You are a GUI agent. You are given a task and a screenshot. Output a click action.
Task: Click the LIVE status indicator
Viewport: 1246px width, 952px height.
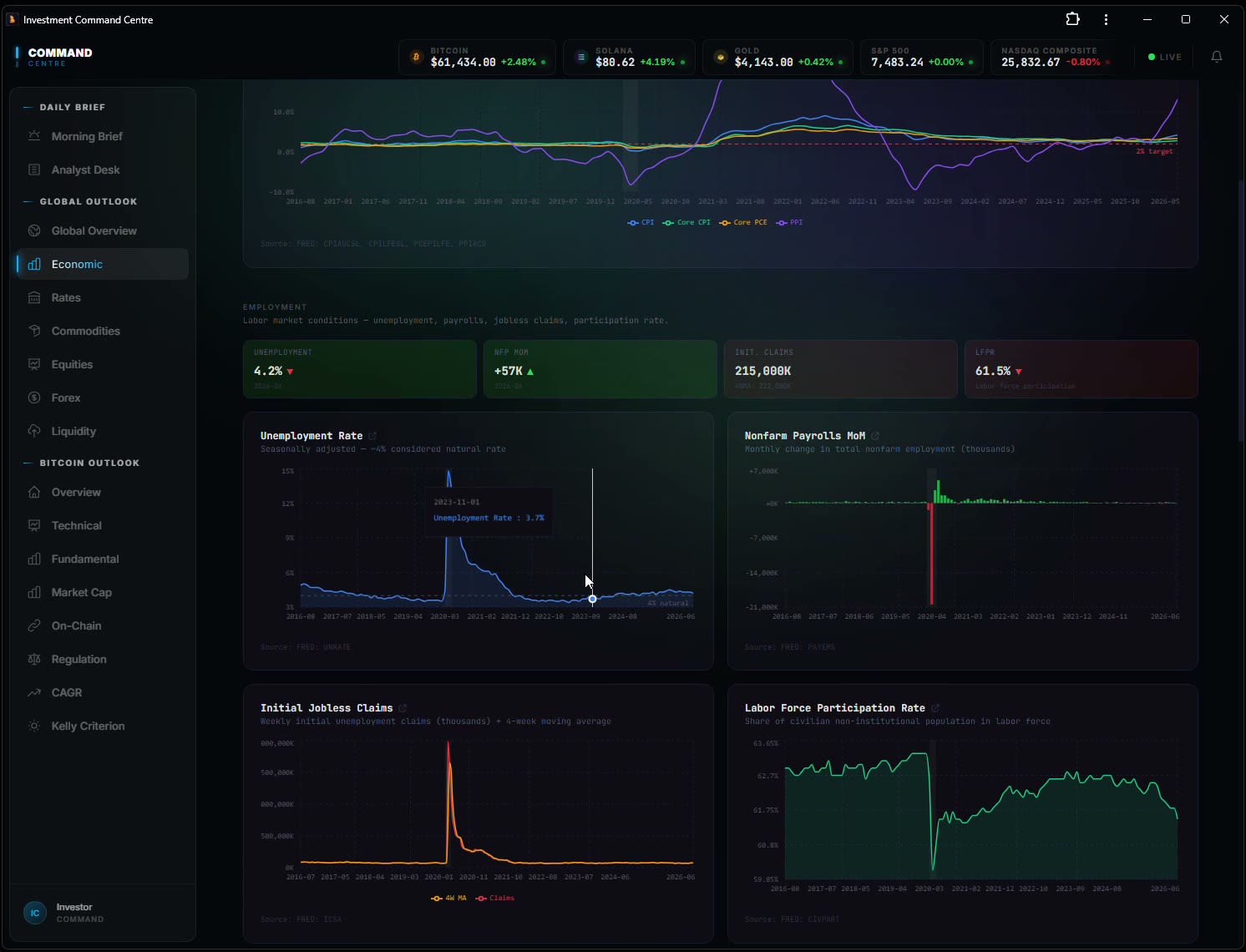(1165, 57)
